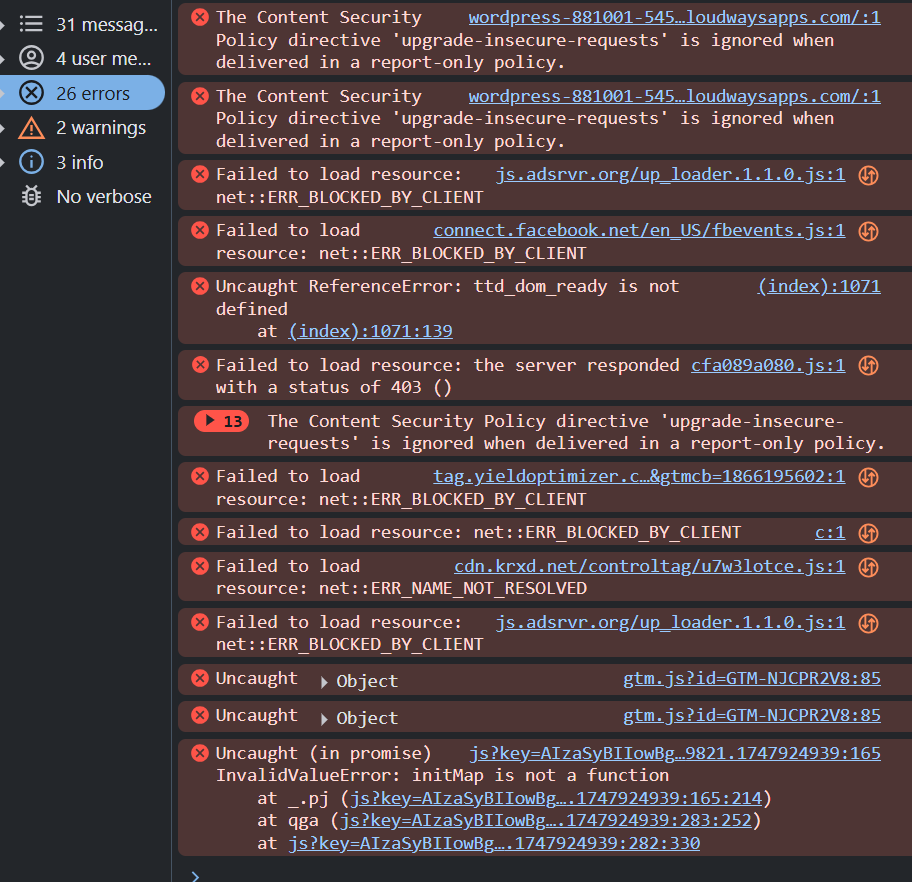Click error icon of InvalidValueError message
This screenshot has height=882, width=912.
[200, 753]
